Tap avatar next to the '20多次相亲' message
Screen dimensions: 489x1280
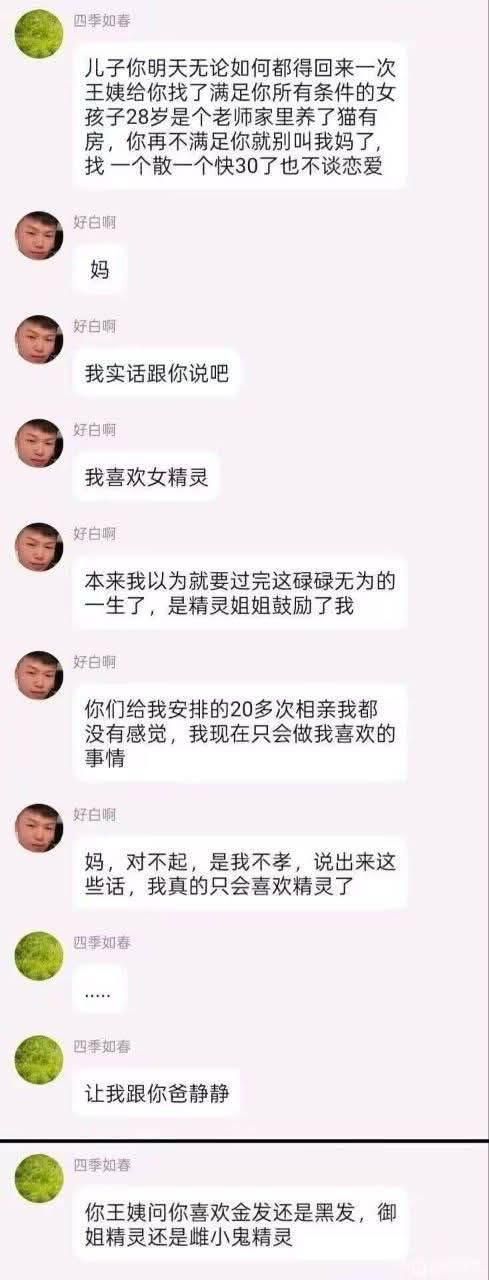pyautogui.click(x=39, y=675)
